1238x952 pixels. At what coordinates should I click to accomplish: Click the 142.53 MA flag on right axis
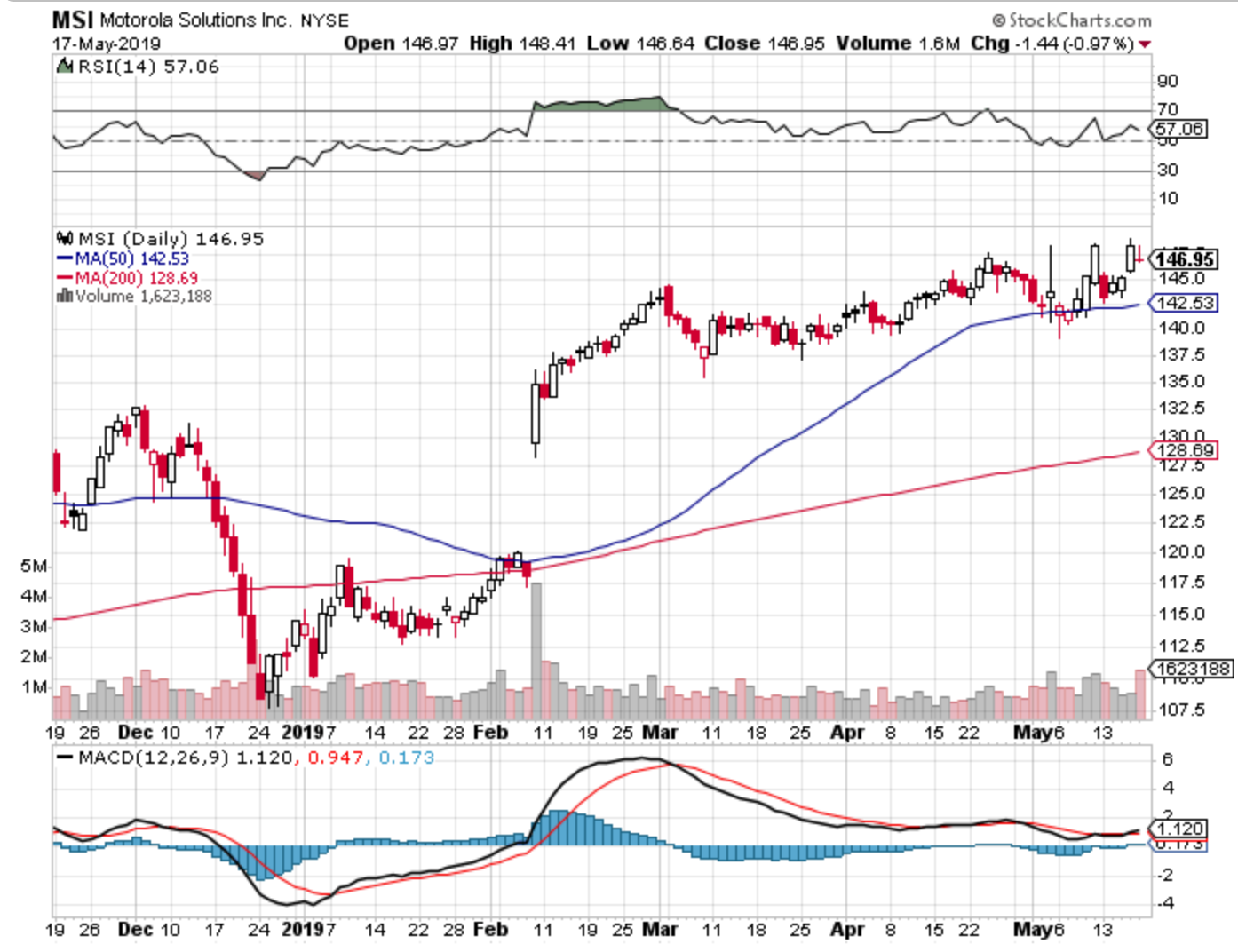(1184, 303)
